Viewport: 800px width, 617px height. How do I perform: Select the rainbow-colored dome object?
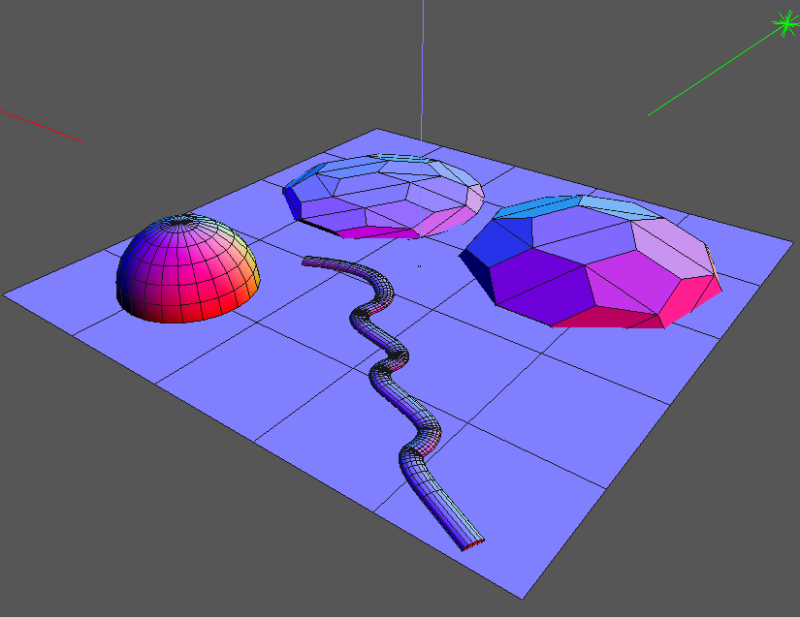188,269
